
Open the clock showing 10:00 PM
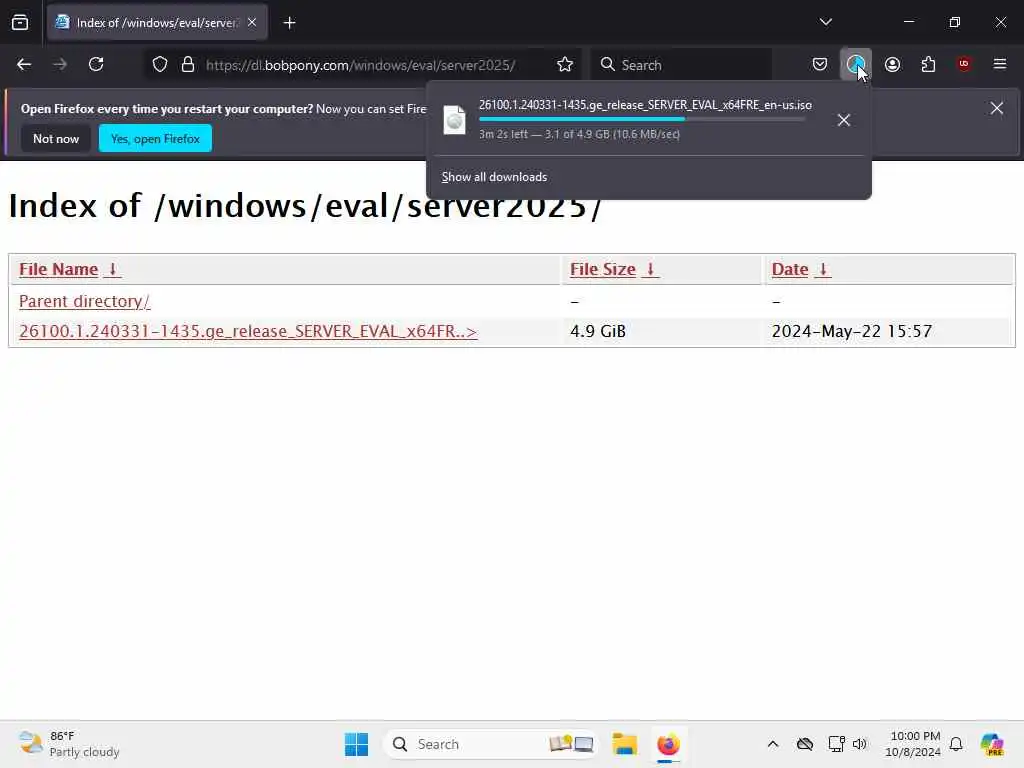913,744
